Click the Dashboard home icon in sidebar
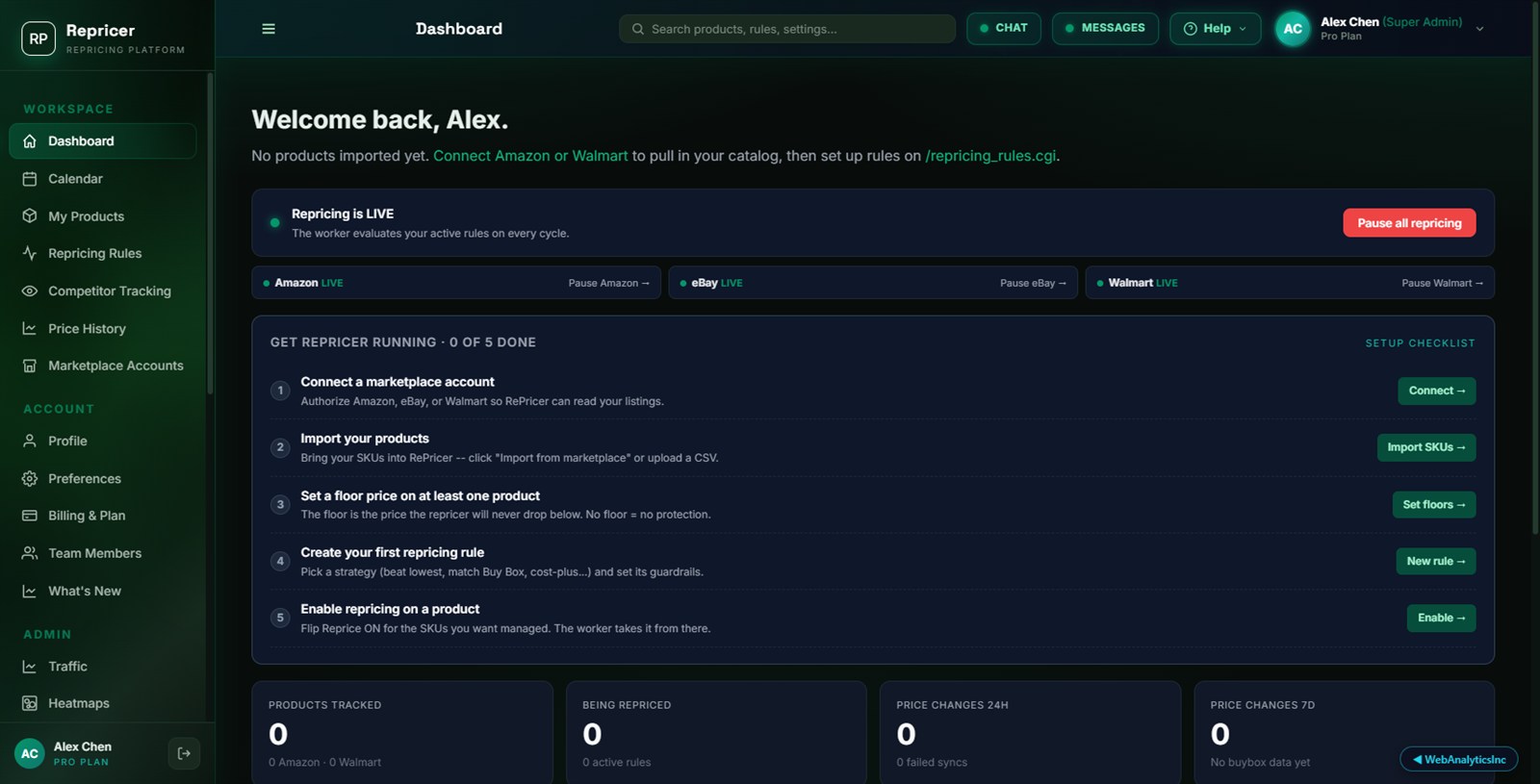1540x784 pixels. 30,140
